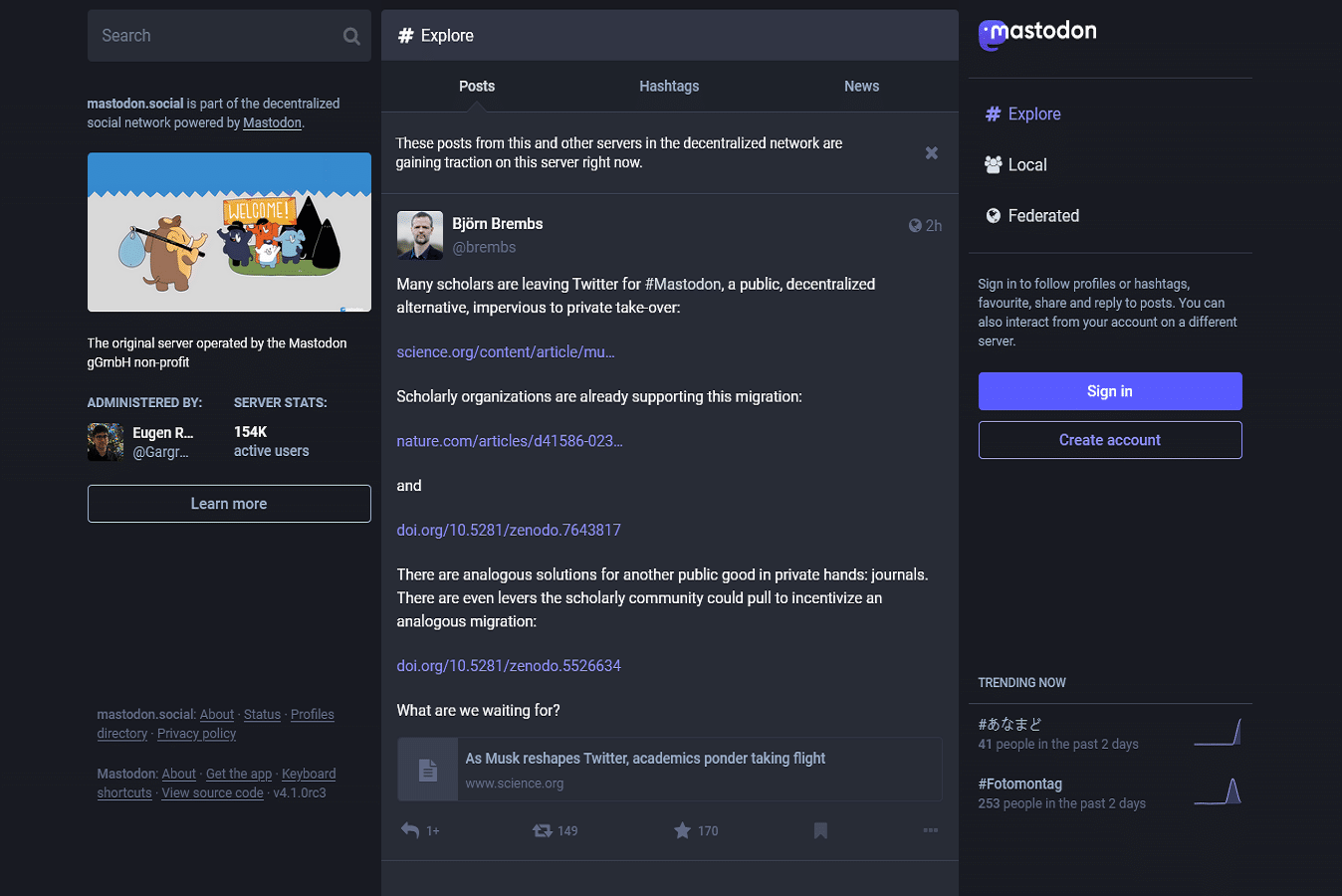Open the Local timeline
Viewport: 1342px width, 896px height.
click(1015, 165)
